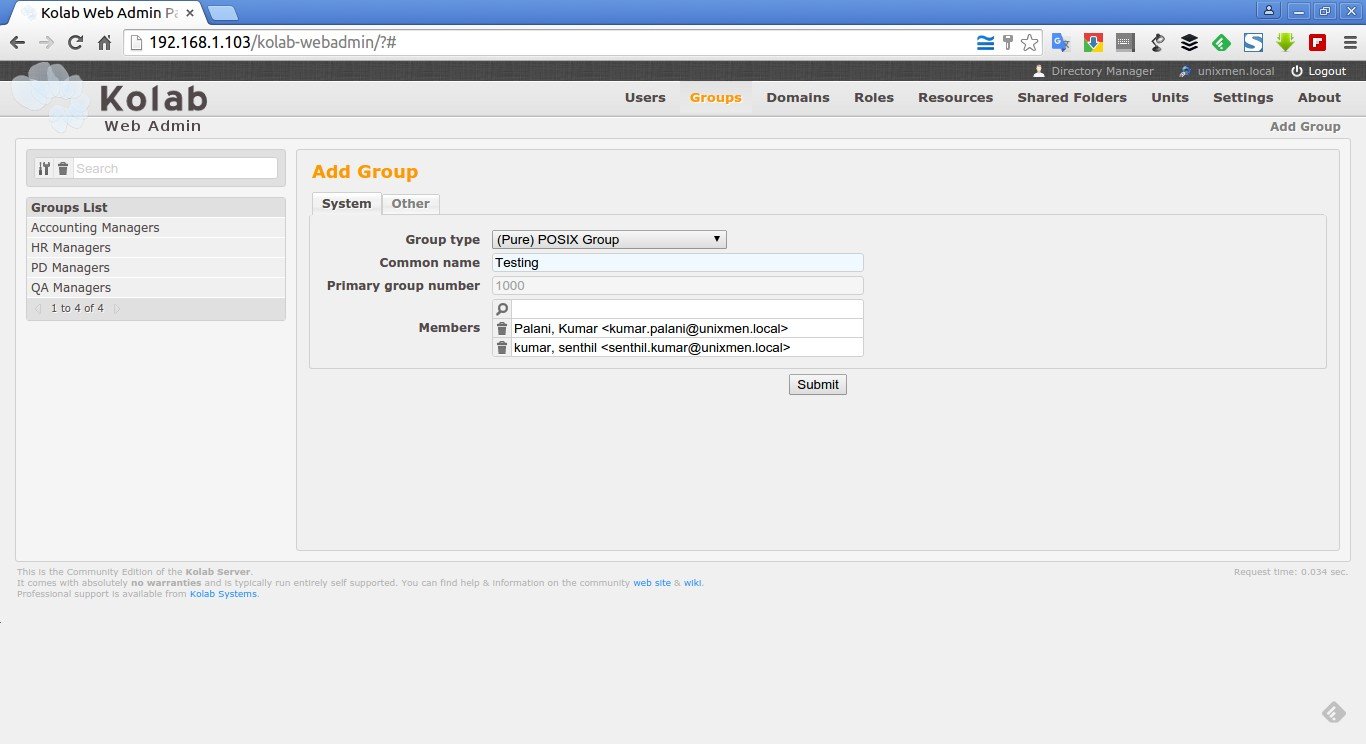Image resolution: width=1366 pixels, height=744 pixels.
Task: Open the Flipboard extension icon
Action: 1317,43
